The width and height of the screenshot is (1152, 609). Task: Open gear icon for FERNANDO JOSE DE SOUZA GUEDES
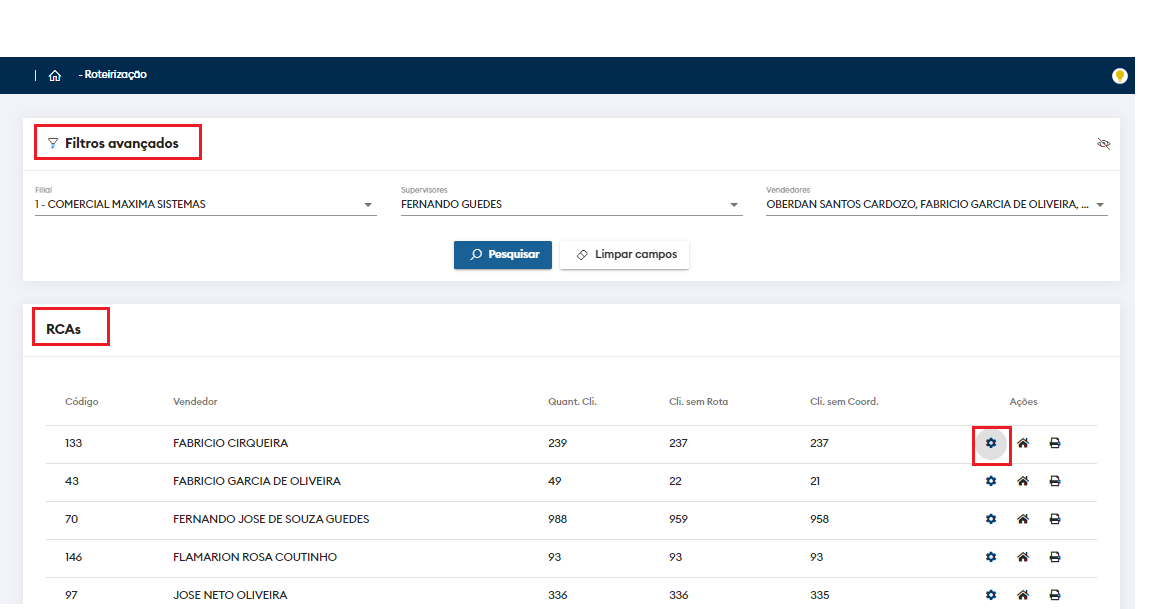pos(991,519)
